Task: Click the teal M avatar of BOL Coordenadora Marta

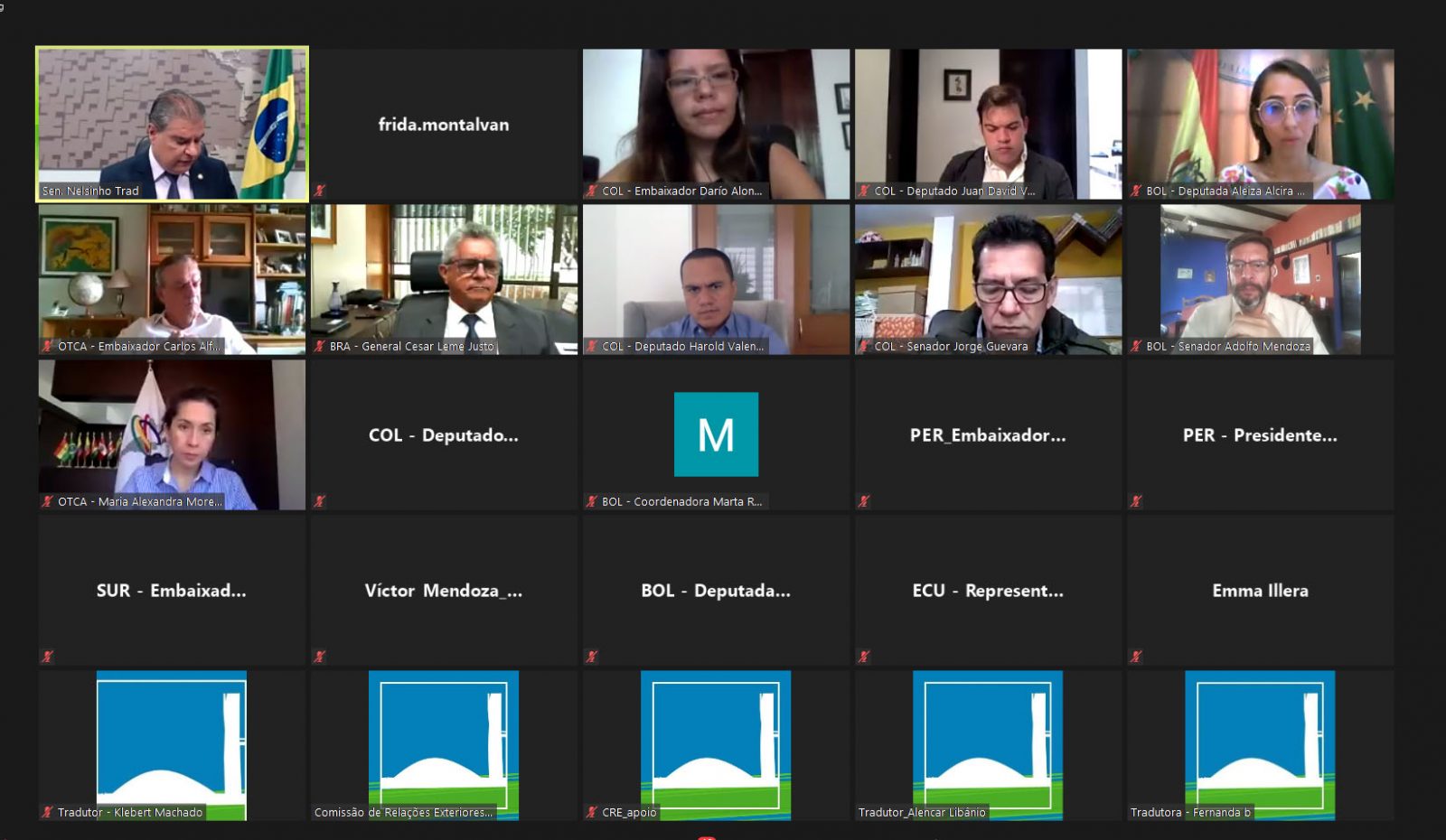Action: (716, 434)
